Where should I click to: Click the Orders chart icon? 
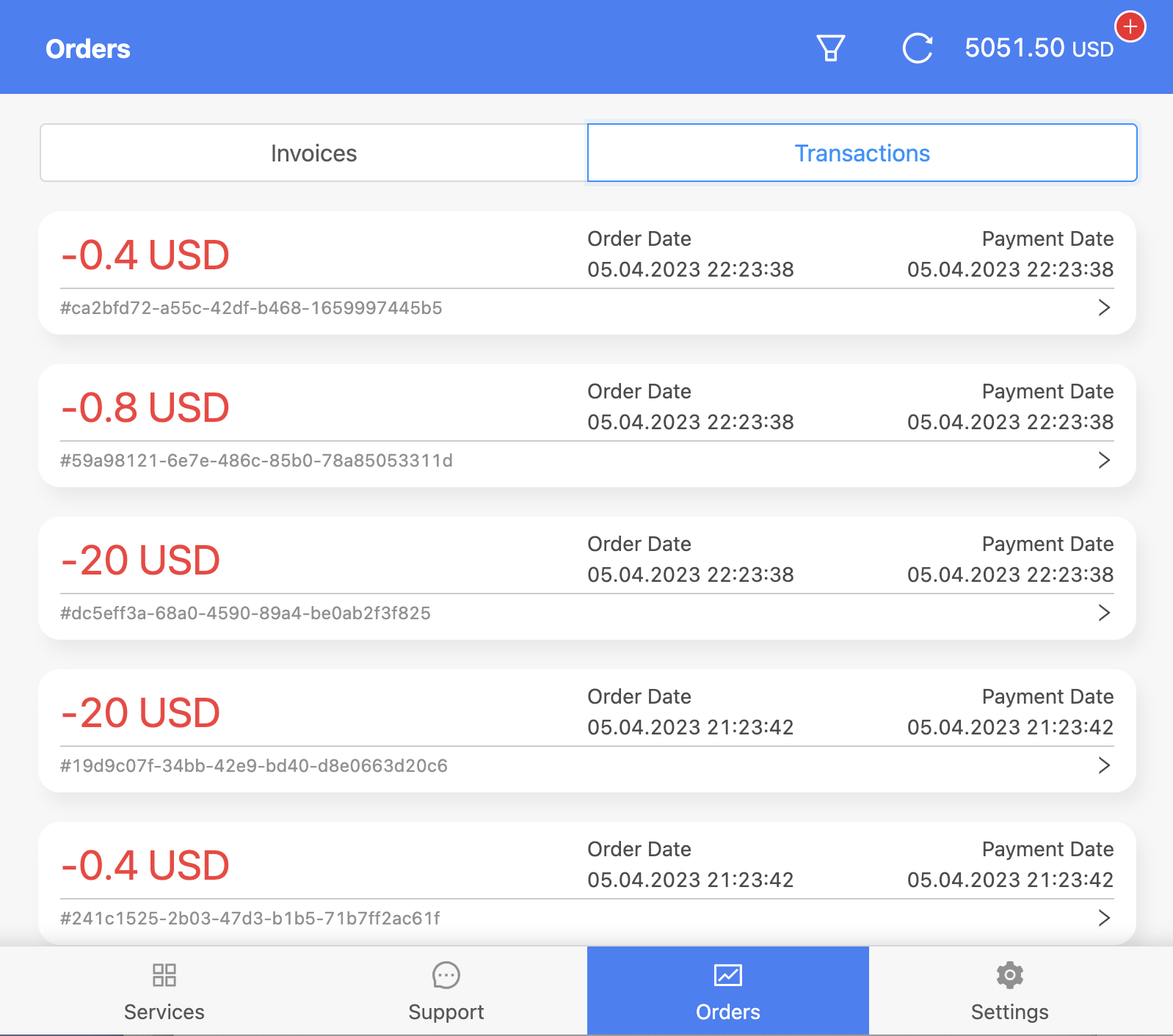pyautogui.click(x=728, y=975)
